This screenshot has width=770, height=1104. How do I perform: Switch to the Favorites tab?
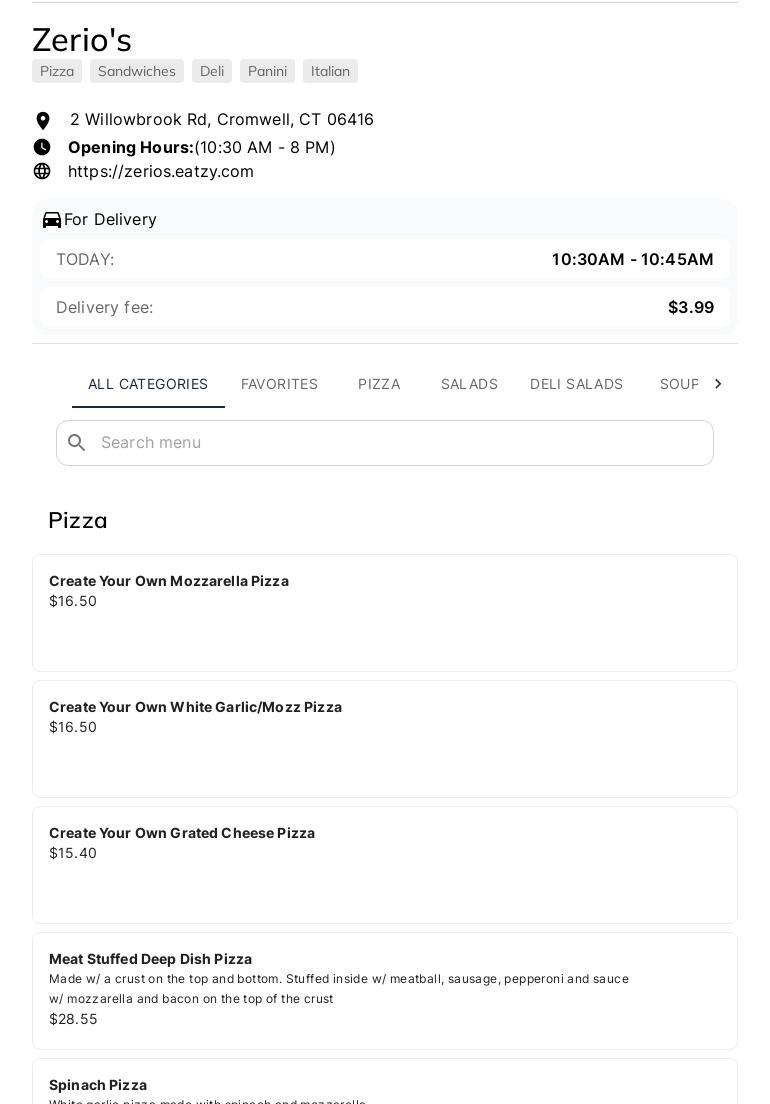coord(279,384)
